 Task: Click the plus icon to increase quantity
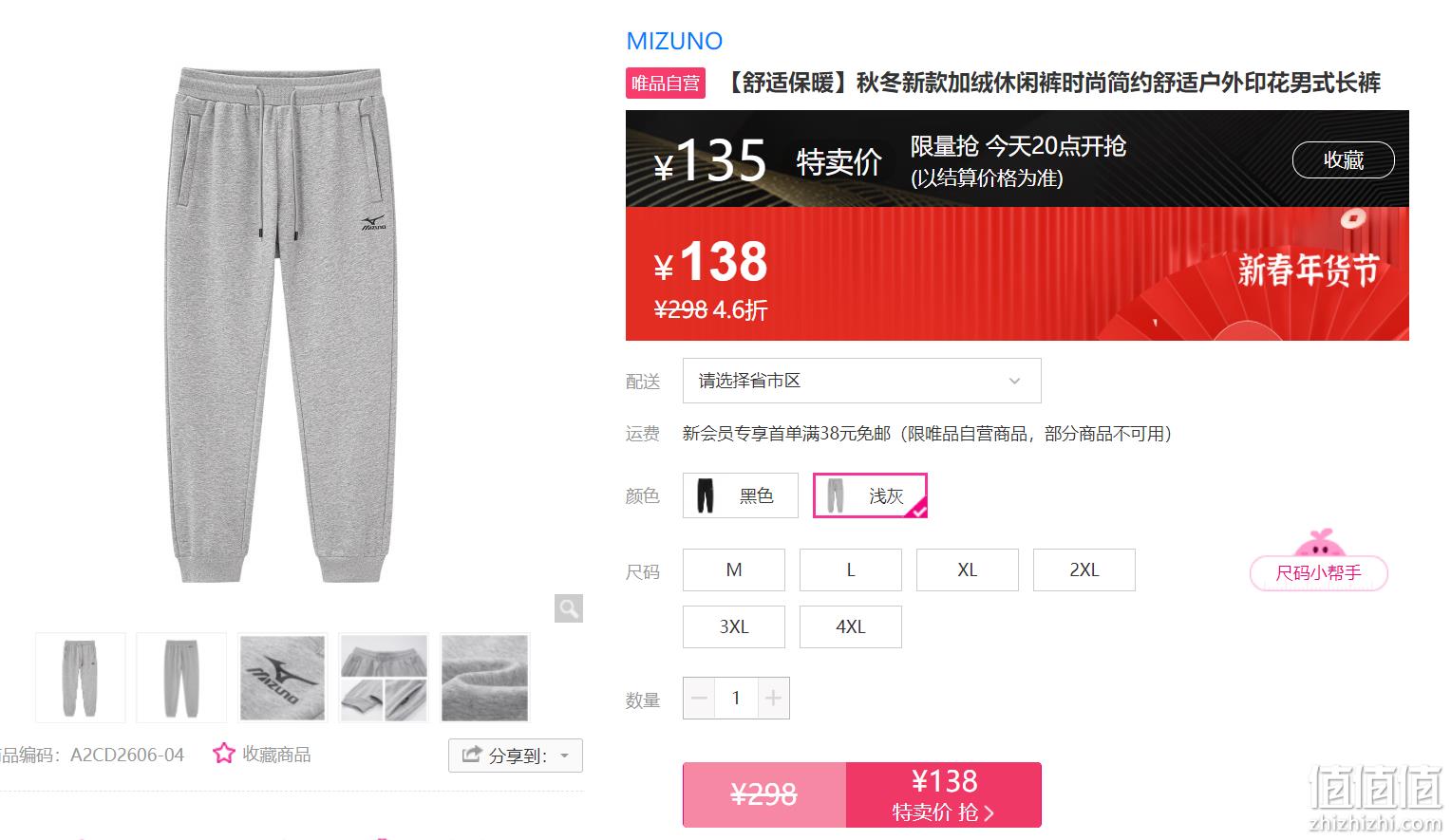tap(773, 699)
